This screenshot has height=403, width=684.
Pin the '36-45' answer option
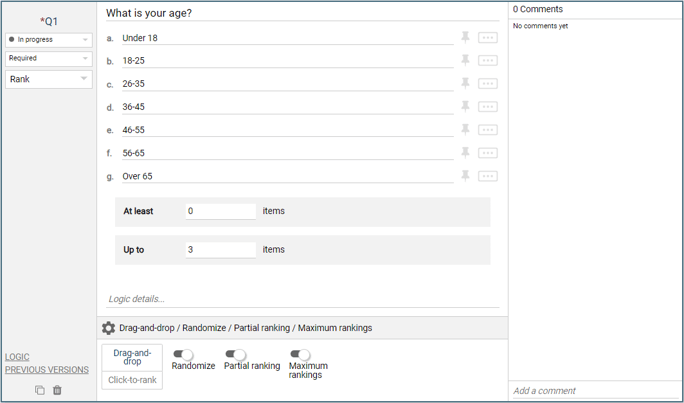click(465, 106)
